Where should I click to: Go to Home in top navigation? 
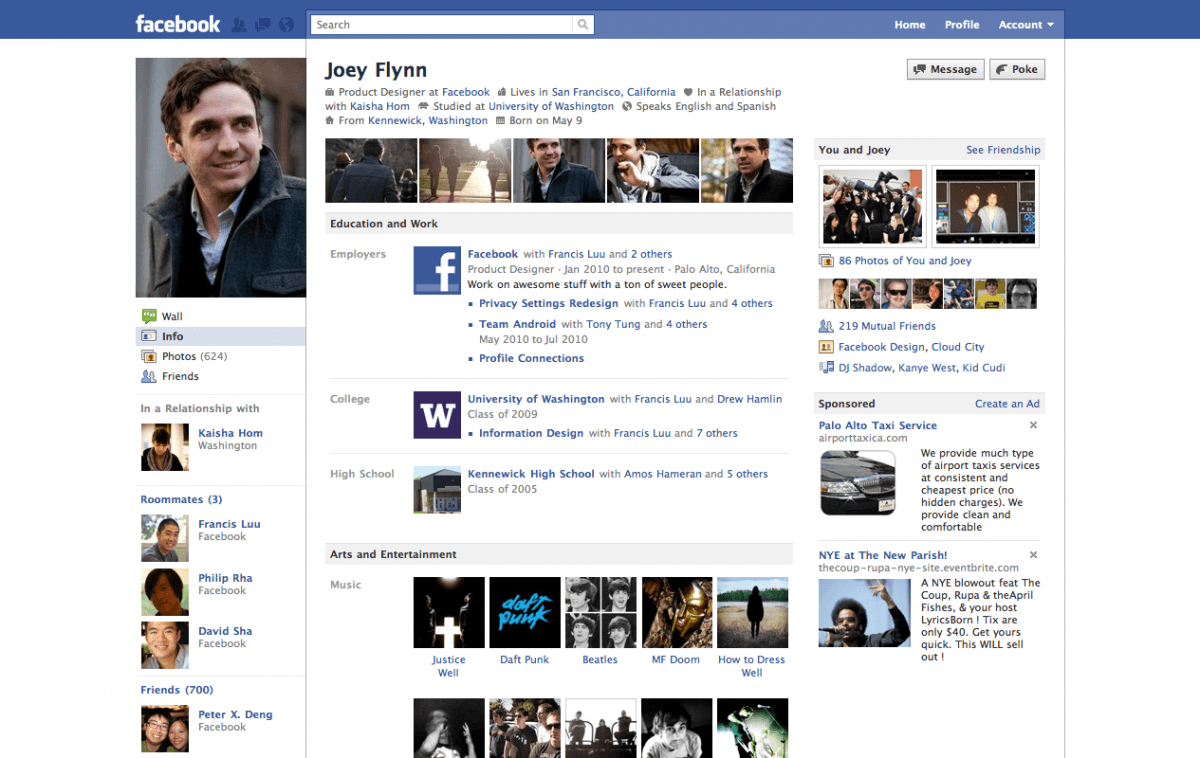(909, 25)
